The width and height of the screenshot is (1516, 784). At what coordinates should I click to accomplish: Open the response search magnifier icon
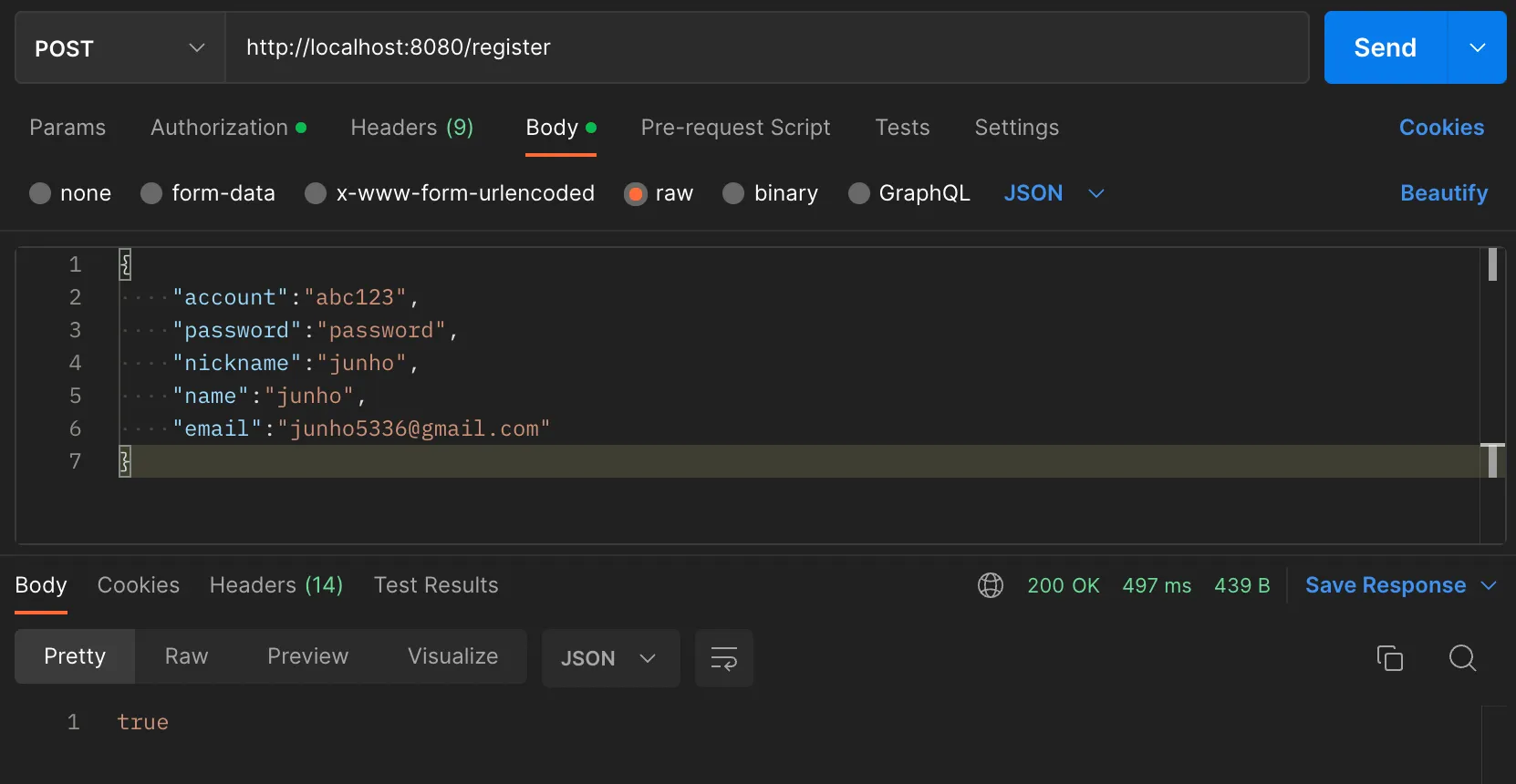tap(1462, 657)
